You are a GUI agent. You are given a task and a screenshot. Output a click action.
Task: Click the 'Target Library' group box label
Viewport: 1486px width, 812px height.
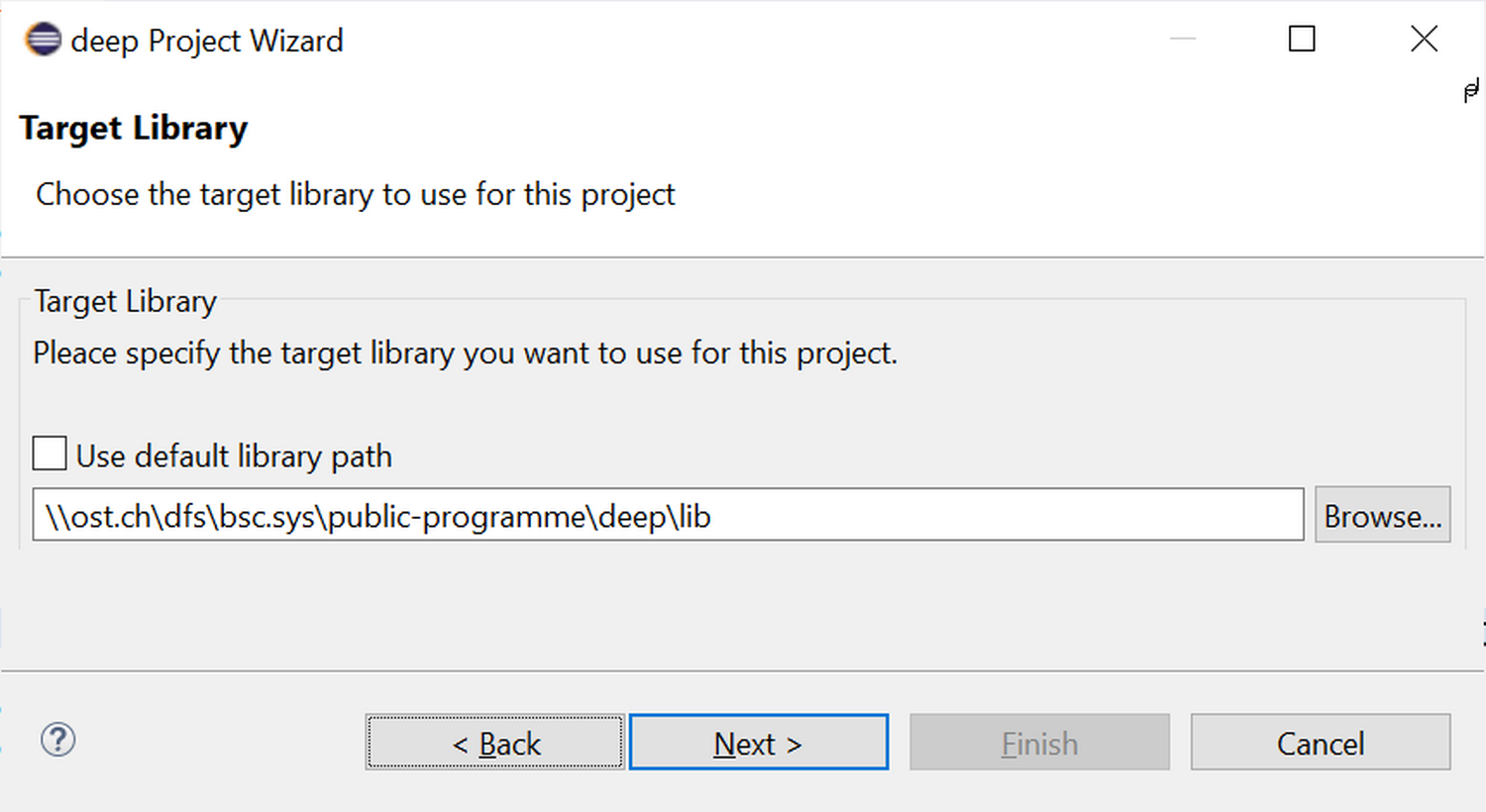click(x=126, y=301)
